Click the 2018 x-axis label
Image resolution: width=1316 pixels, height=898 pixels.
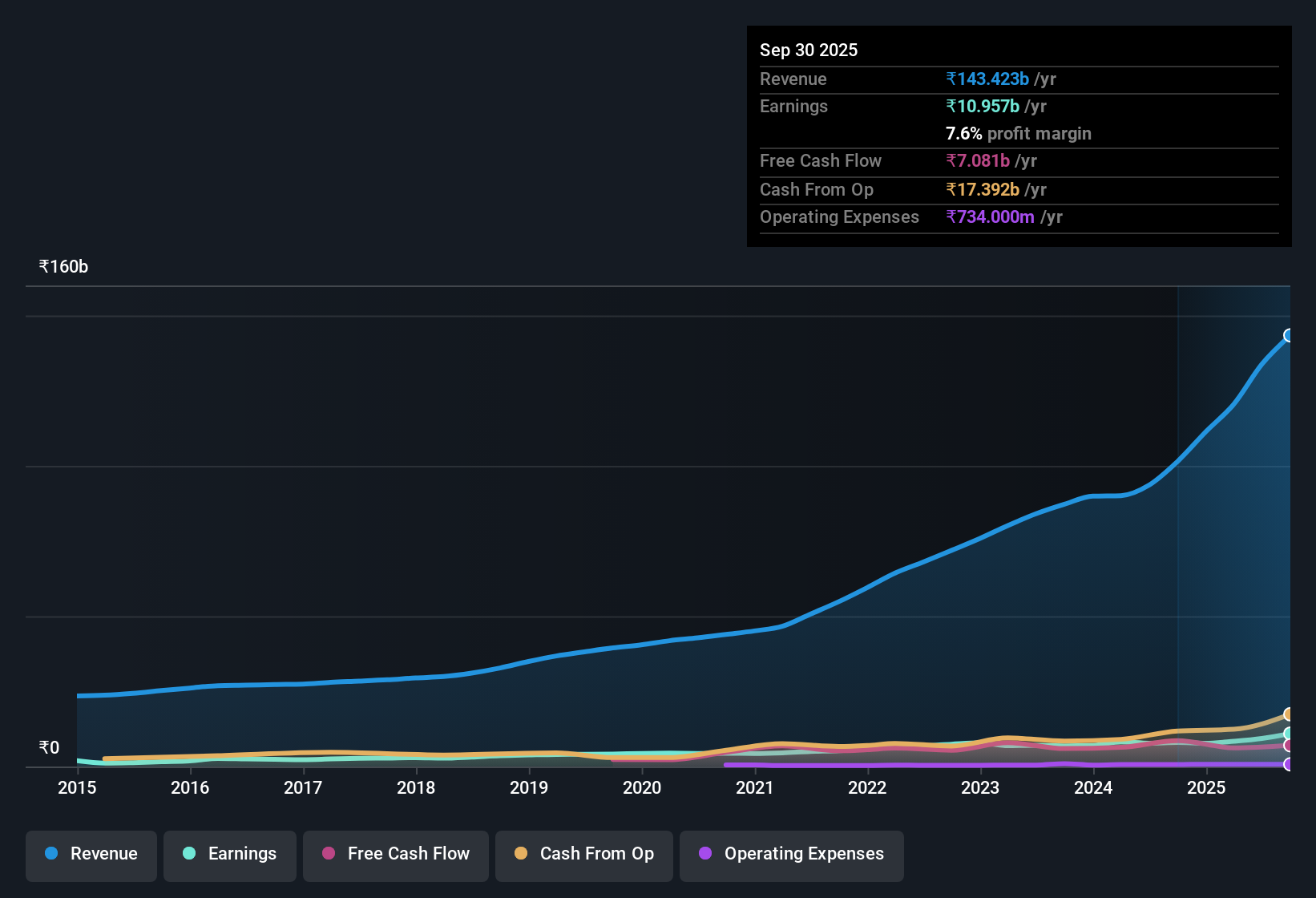[x=416, y=788]
